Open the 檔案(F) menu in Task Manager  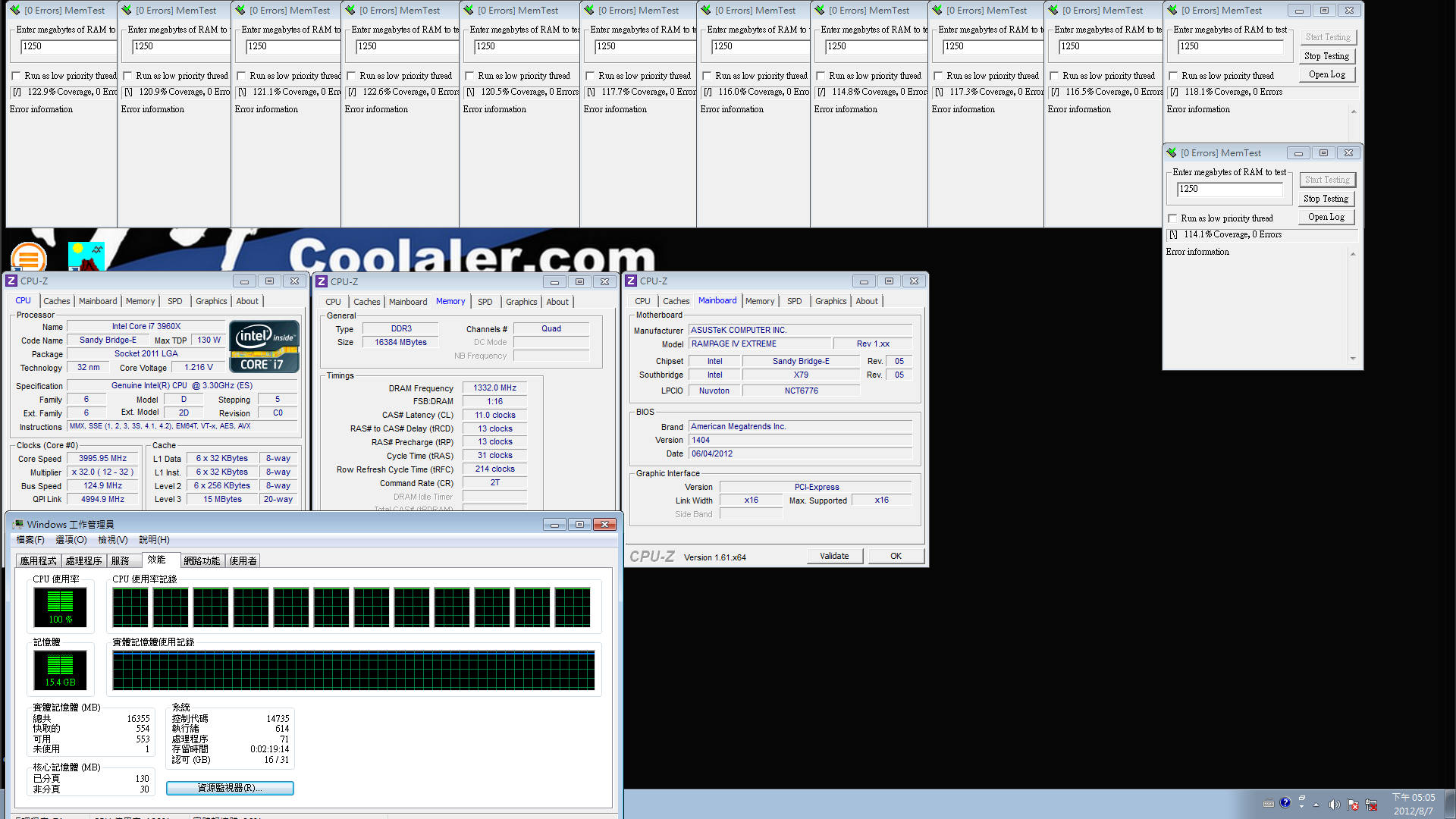[x=30, y=540]
